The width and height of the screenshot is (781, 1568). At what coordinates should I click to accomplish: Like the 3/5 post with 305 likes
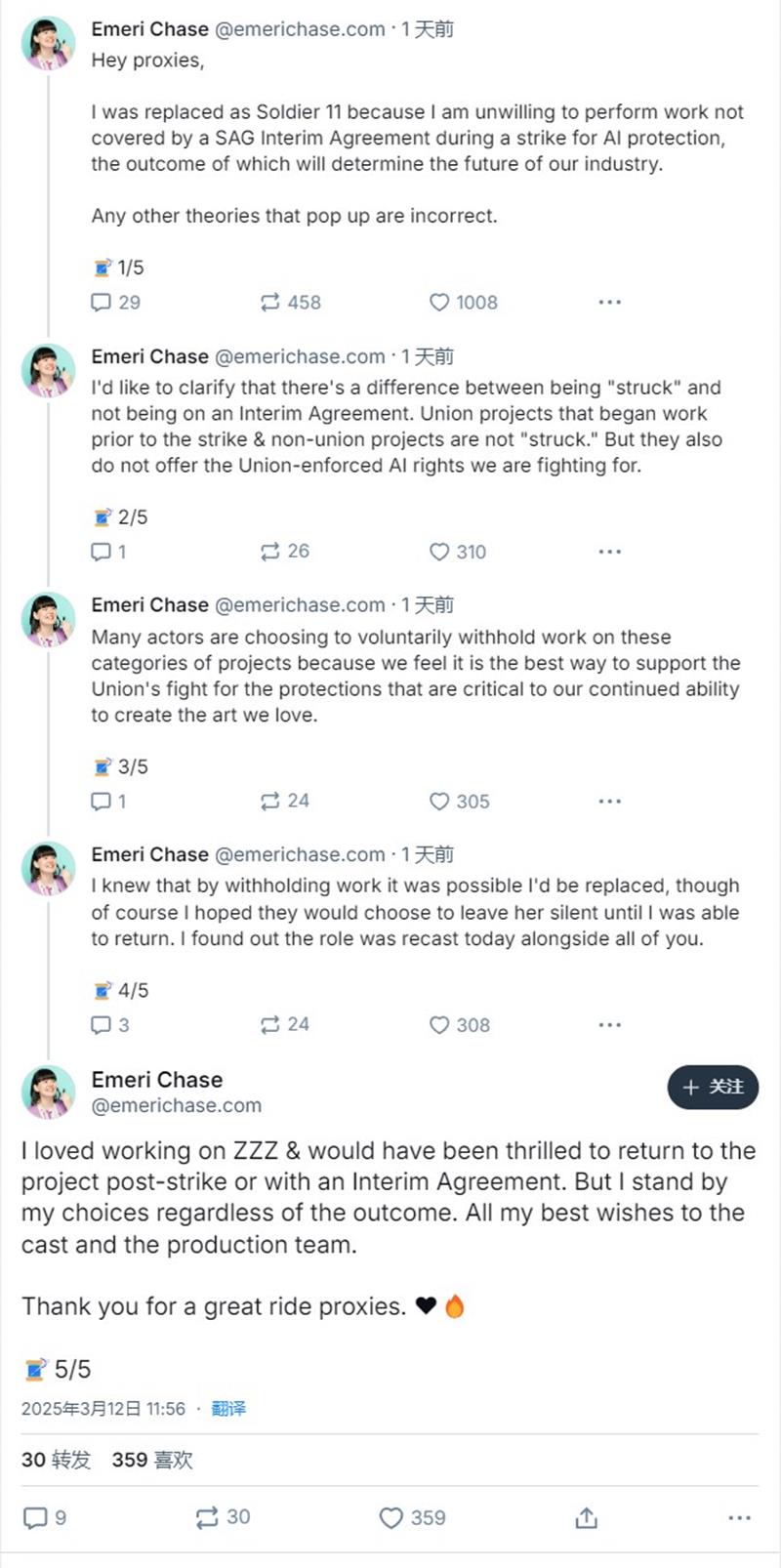click(439, 802)
